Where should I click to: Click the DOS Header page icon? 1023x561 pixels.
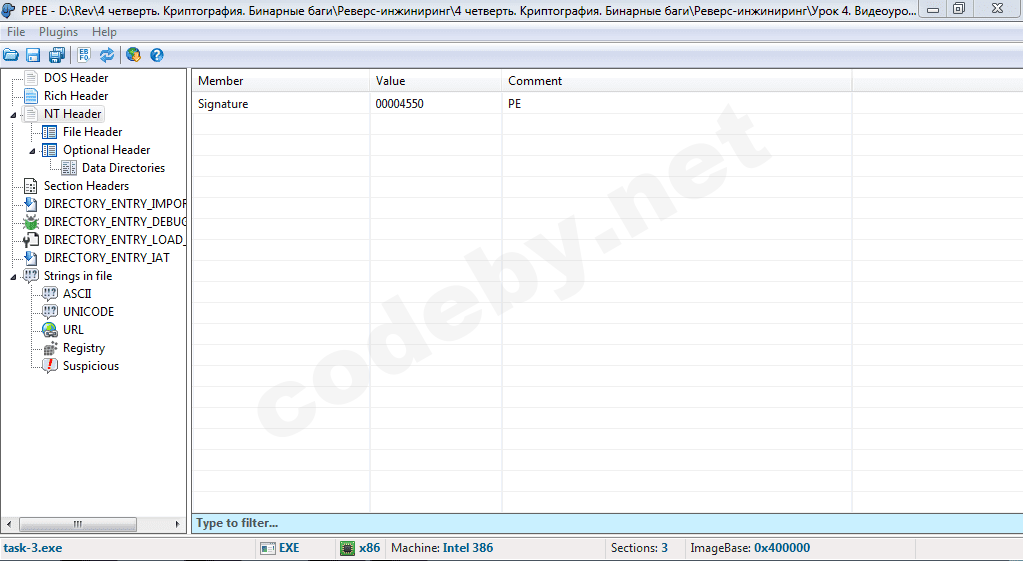31,78
